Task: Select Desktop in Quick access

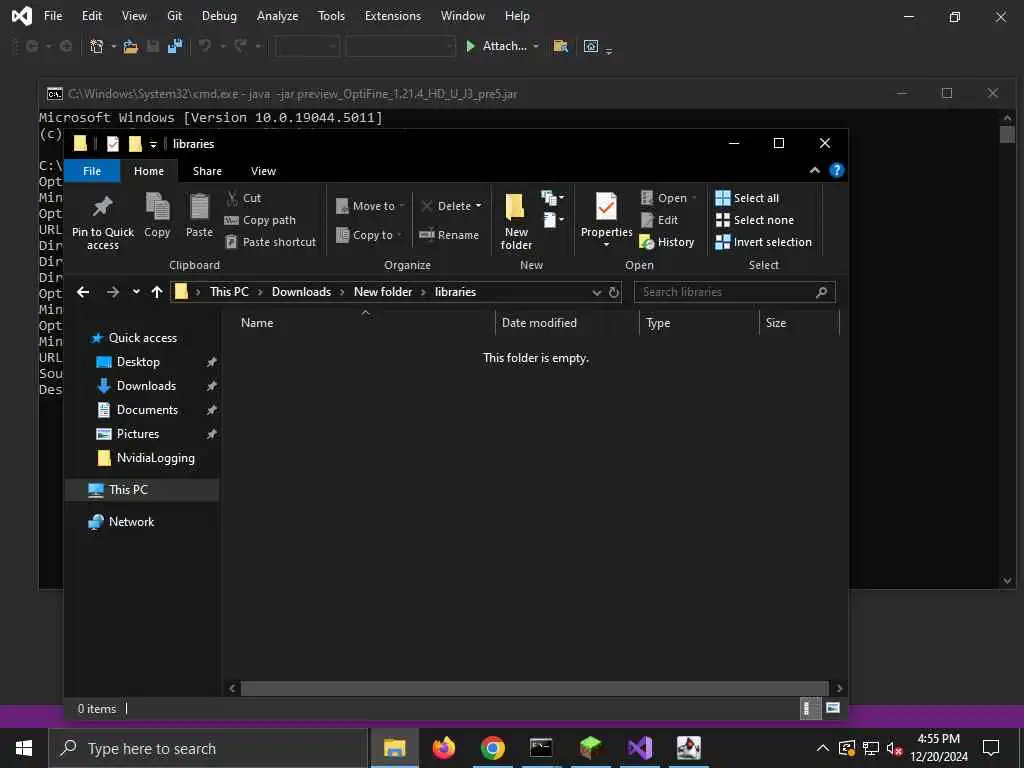Action: tap(138, 362)
